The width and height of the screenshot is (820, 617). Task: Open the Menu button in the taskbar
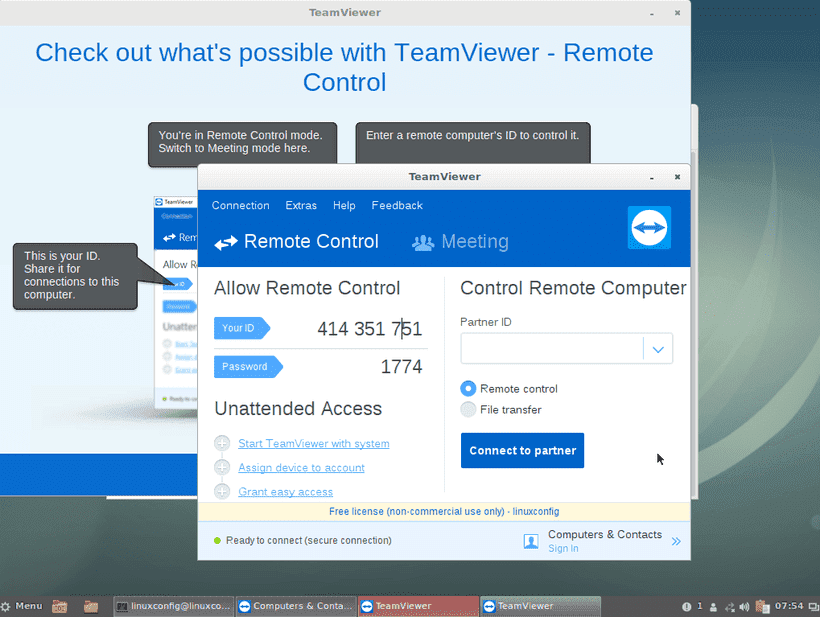tap(22, 606)
